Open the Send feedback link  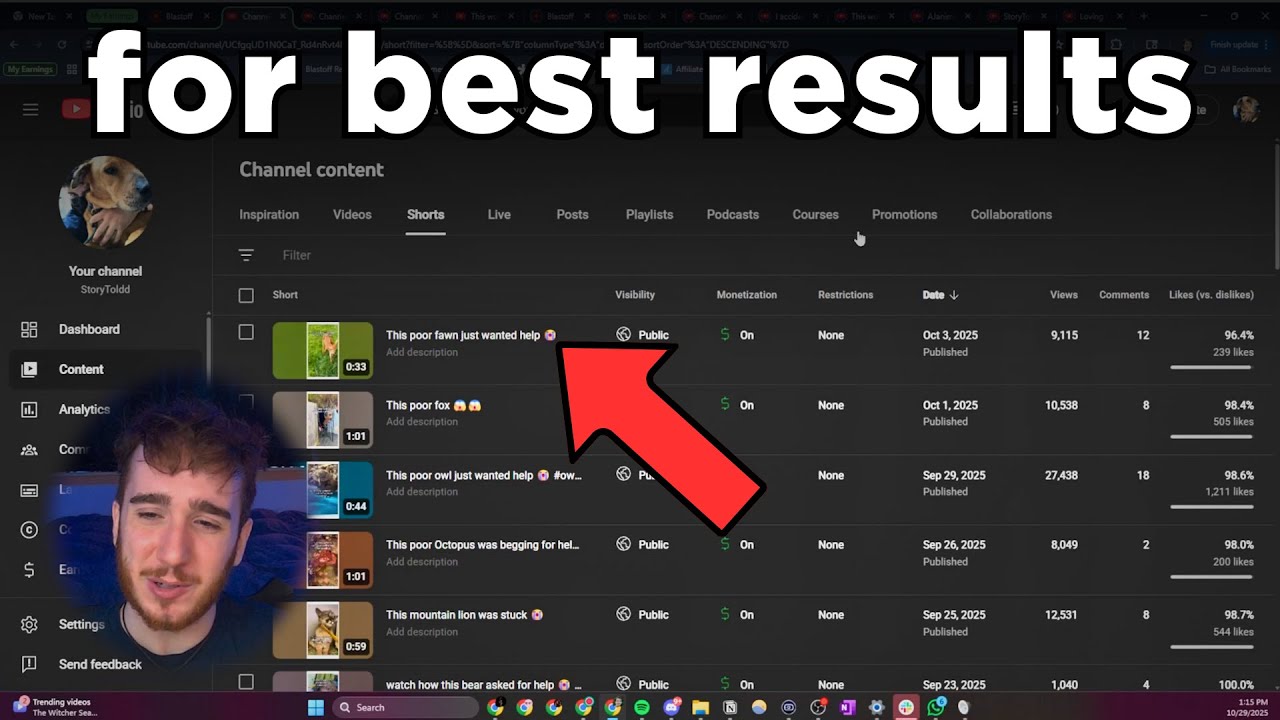[100, 664]
